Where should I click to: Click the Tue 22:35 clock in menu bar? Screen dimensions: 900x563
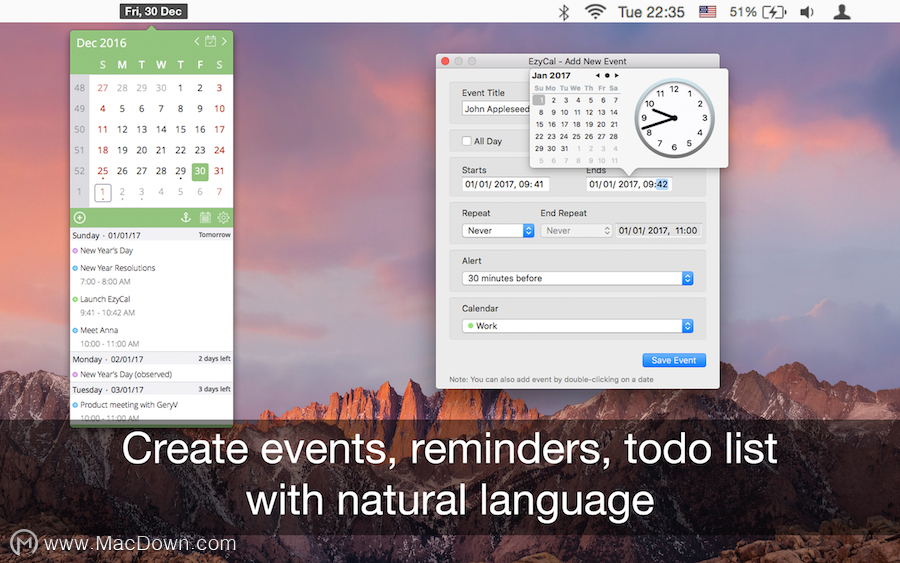pos(651,12)
